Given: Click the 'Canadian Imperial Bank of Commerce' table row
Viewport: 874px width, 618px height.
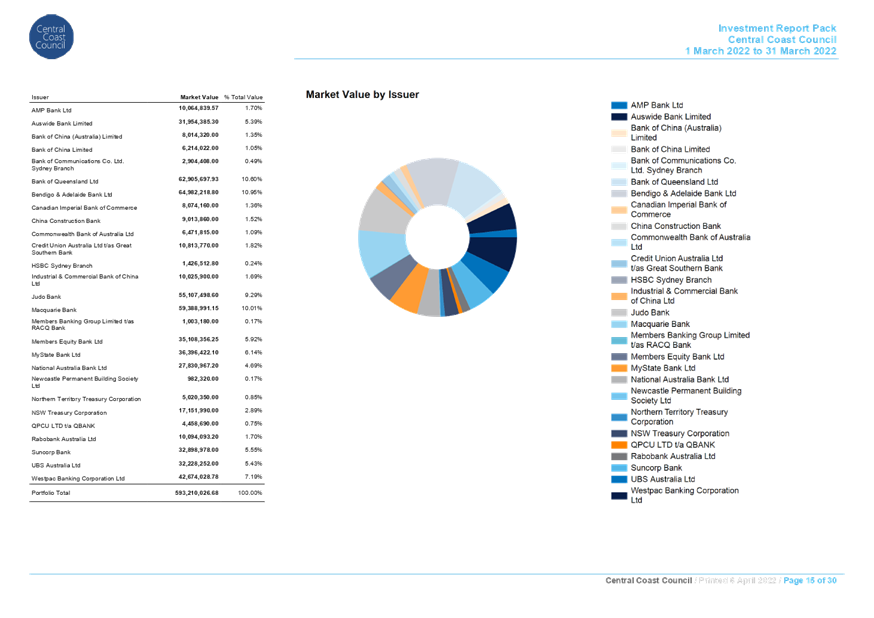Looking at the screenshot, I should [x=147, y=207].
